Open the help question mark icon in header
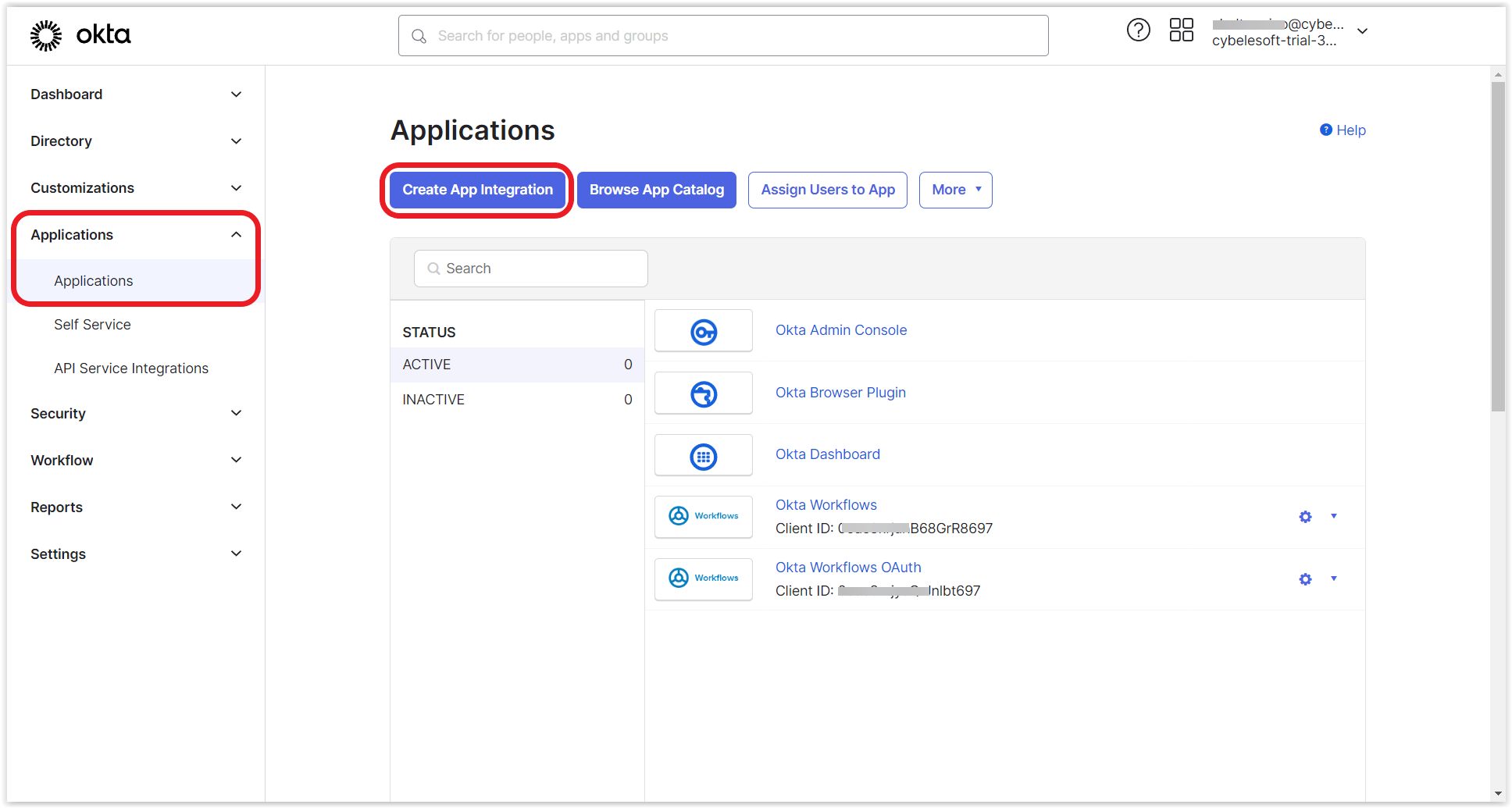 [x=1138, y=30]
